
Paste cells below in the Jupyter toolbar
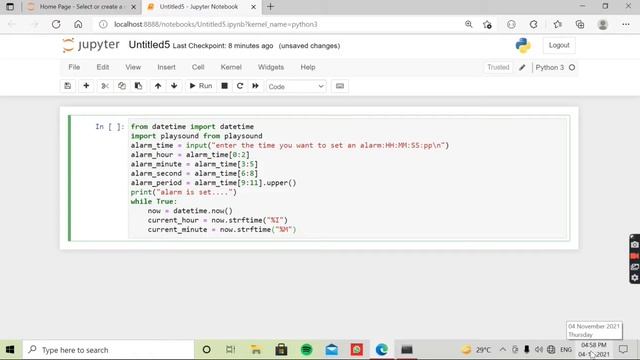[x=138, y=86]
